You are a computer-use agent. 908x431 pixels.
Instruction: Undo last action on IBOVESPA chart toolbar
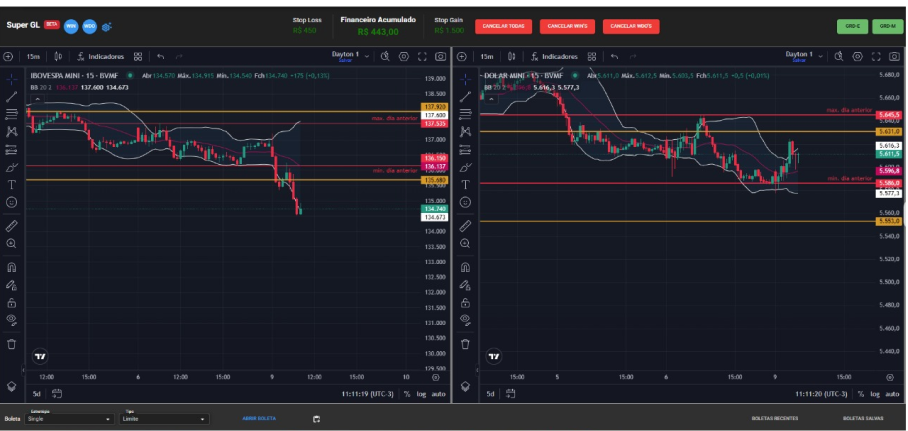click(x=160, y=57)
